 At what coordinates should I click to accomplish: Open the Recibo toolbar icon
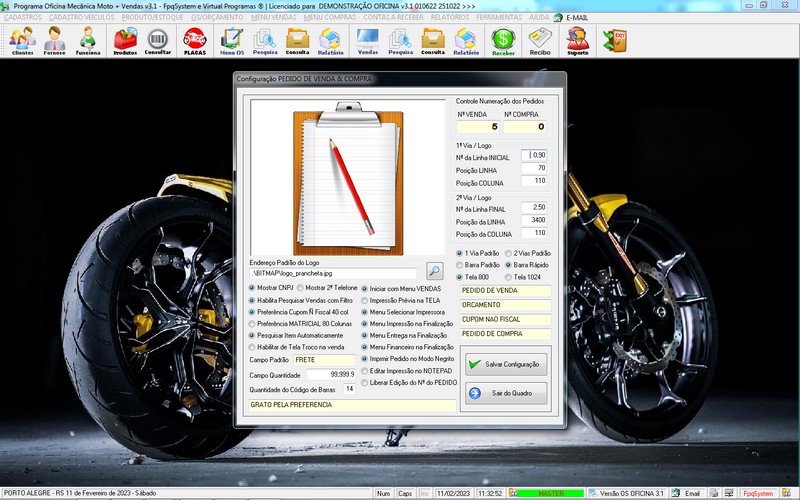(540, 39)
